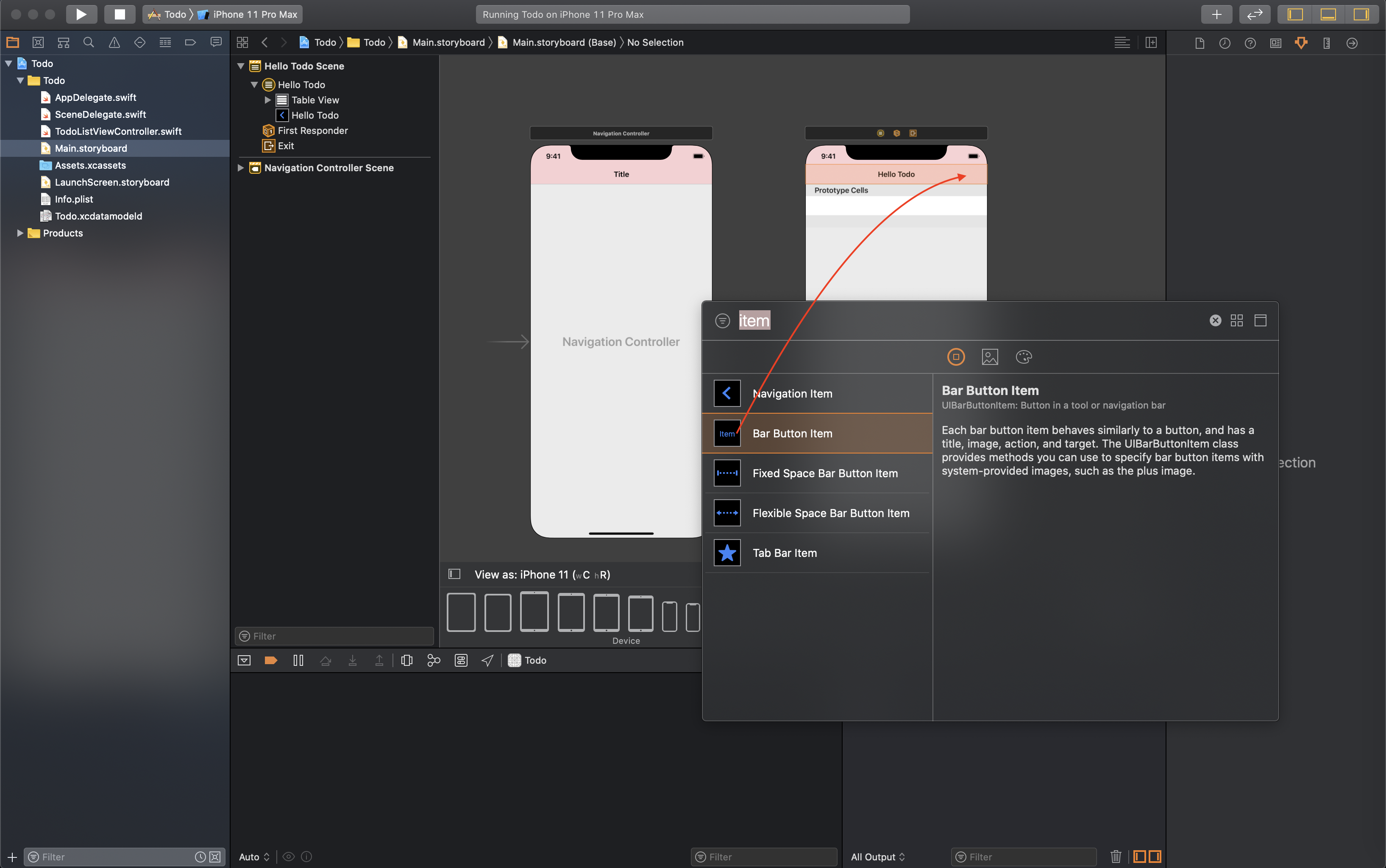
Task: Open the All Output dropdown
Action: 877,857
